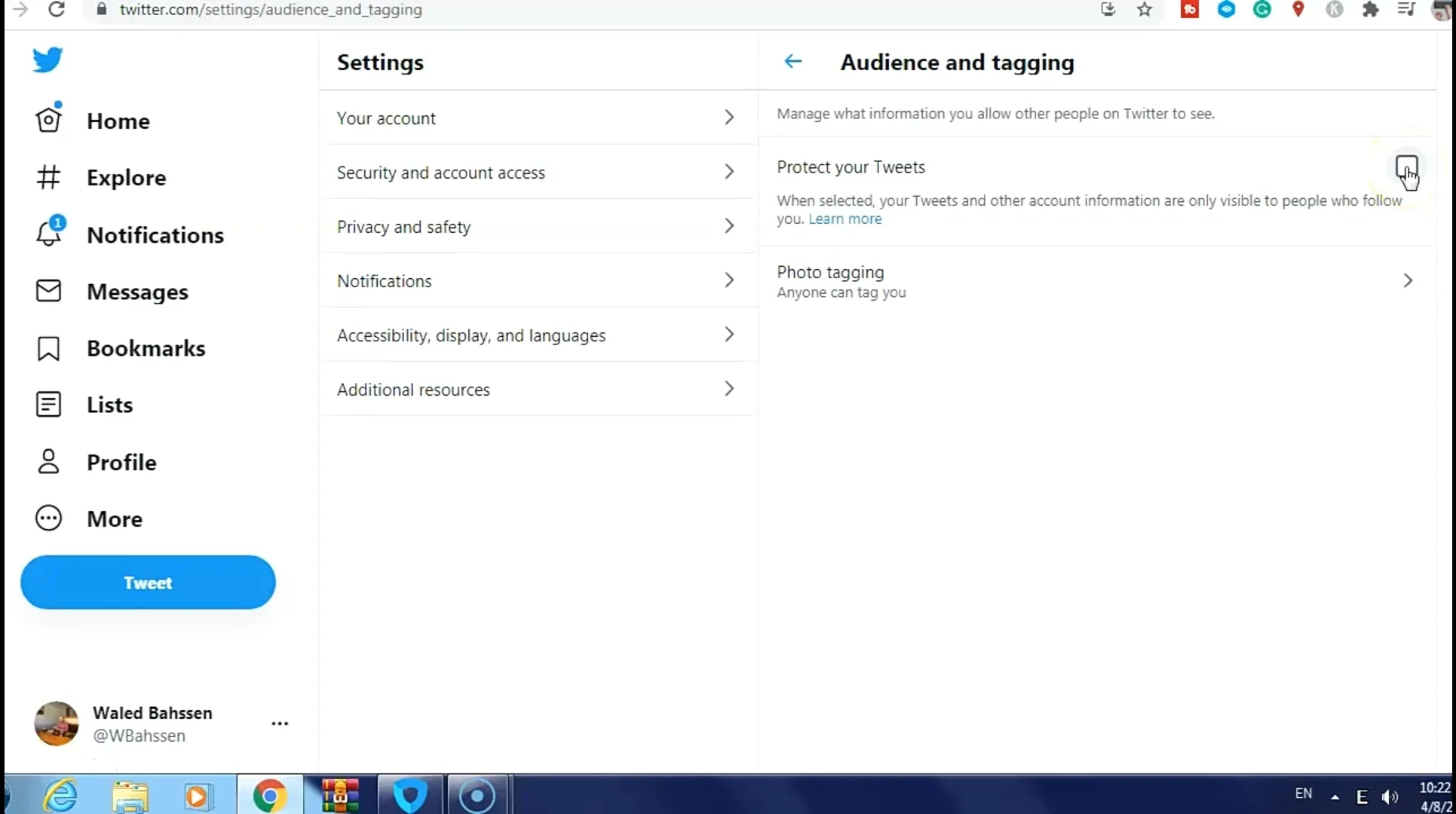
Task: Open Privacy and safety settings
Action: (536, 226)
